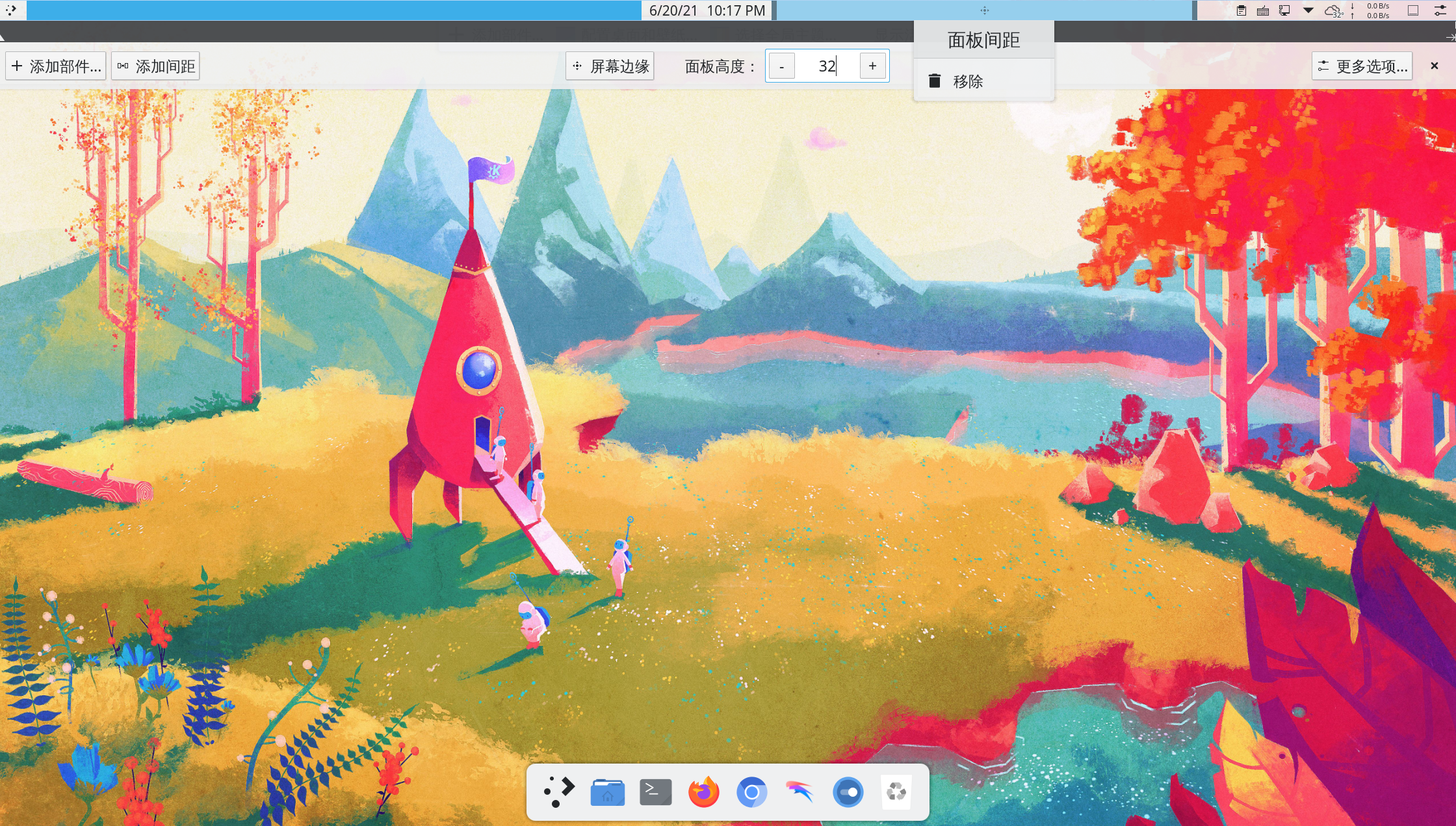Expand hidden system tray icons arrow
1456x826 pixels.
[1308, 10]
